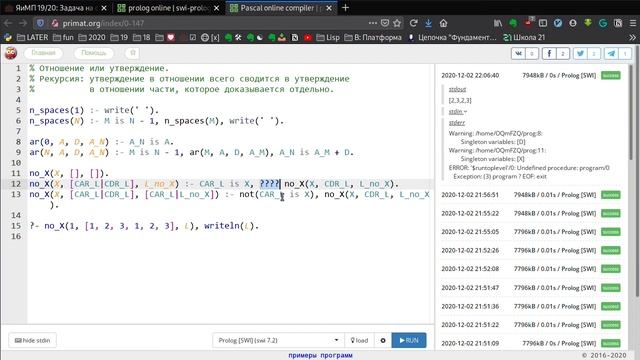Click the load button
640x360 pixels.
point(359,340)
